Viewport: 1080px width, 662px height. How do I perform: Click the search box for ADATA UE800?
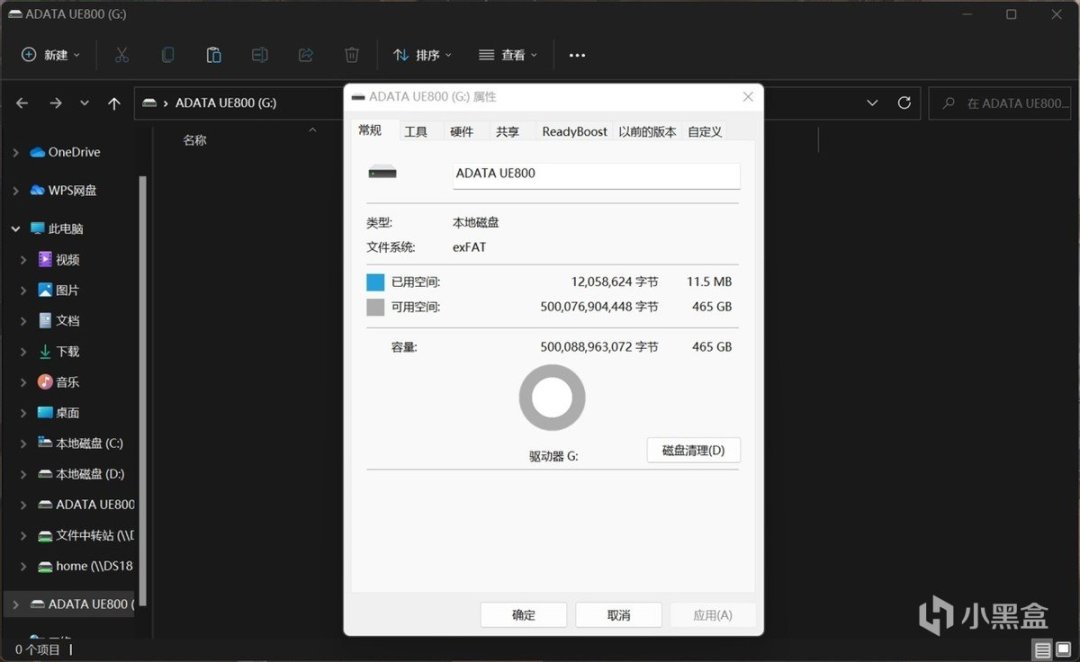coord(999,103)
